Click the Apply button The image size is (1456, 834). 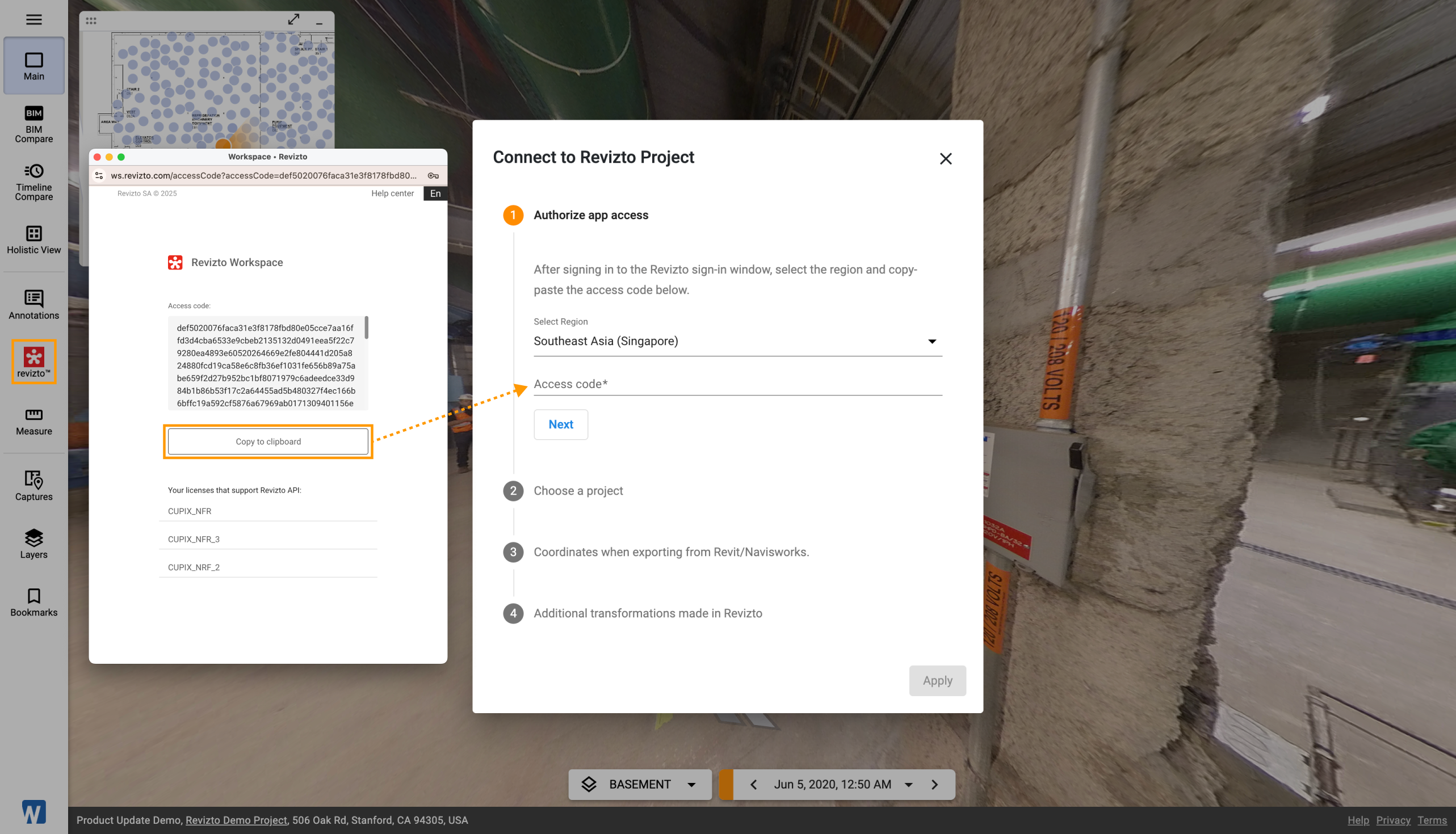(937, 680)
